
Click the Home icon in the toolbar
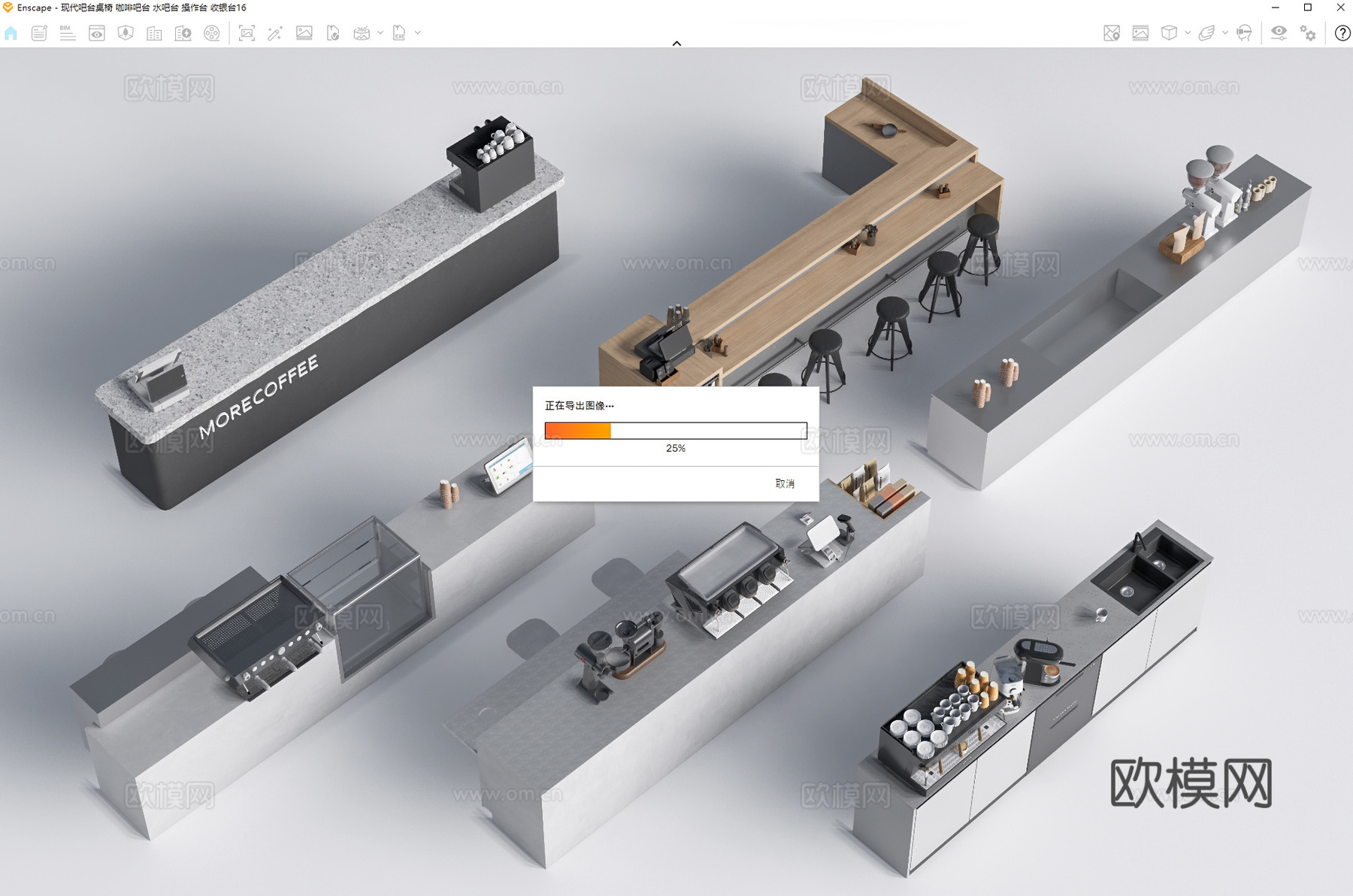(x=11, y=33)
